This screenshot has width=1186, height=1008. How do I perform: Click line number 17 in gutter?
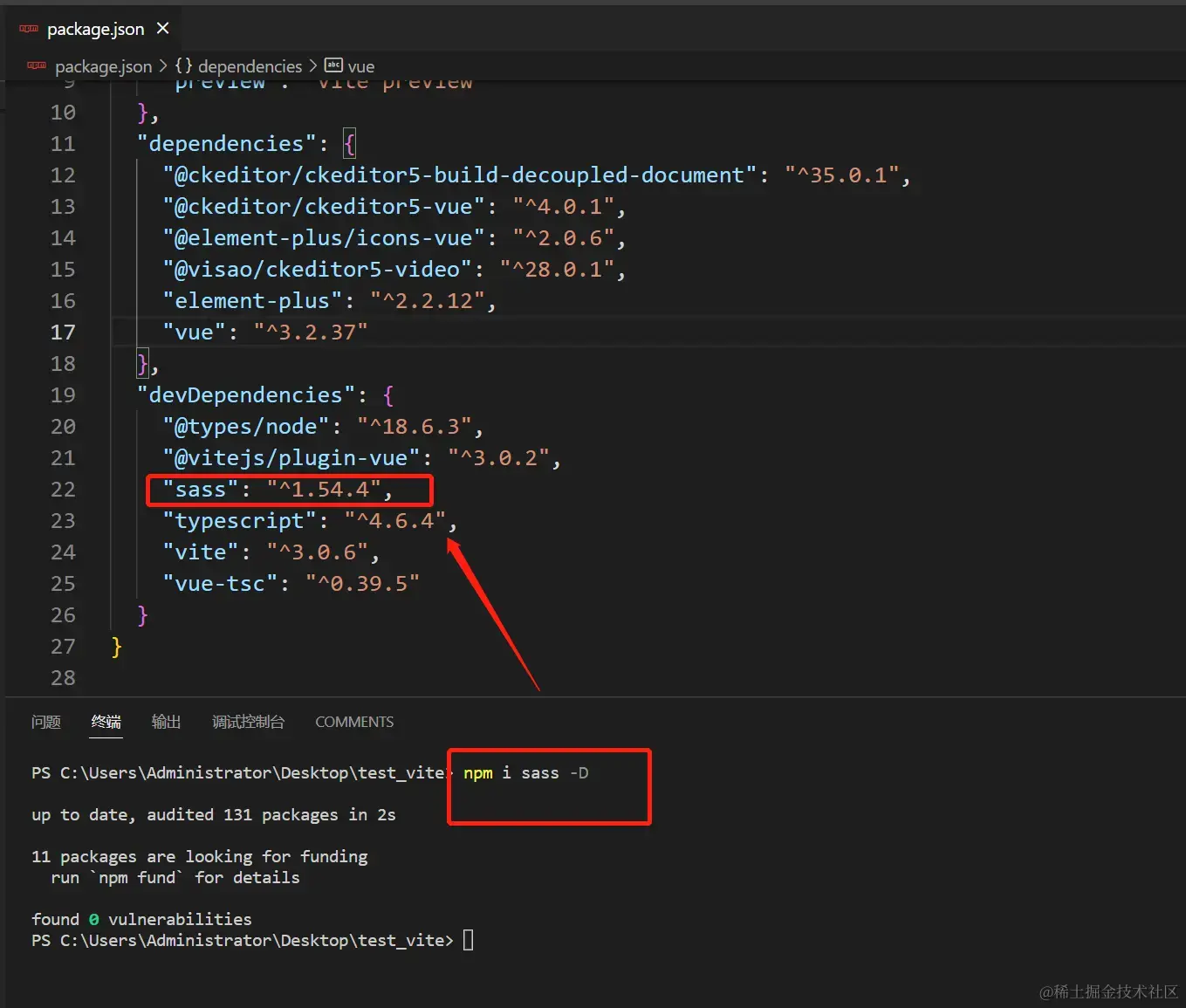coord(63,333)
